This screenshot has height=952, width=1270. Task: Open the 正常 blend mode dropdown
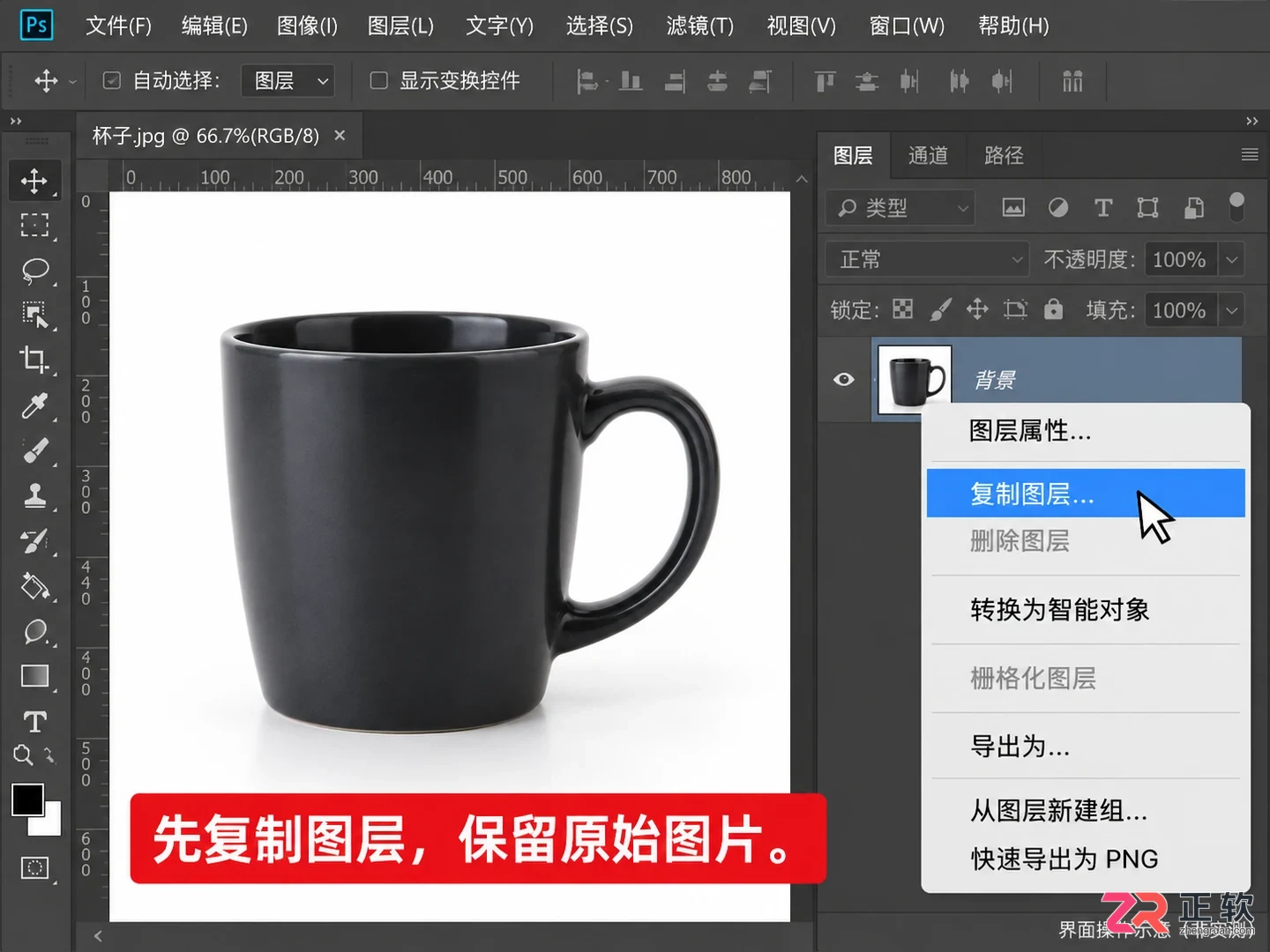(928, 260)
